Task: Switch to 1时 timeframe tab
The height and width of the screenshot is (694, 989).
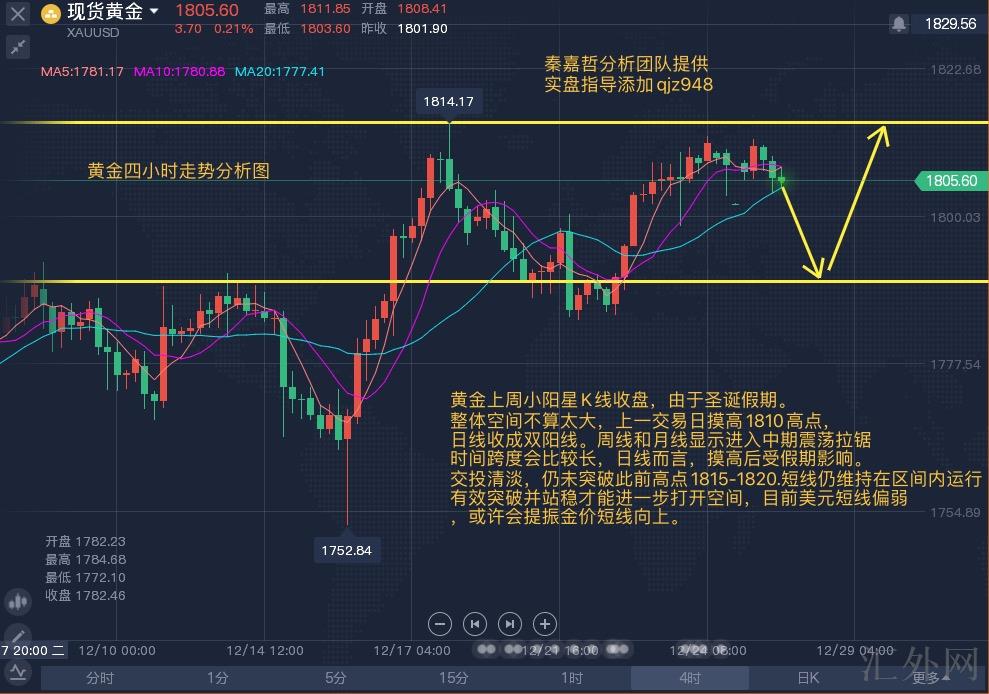Action: [x=571, y=678]
